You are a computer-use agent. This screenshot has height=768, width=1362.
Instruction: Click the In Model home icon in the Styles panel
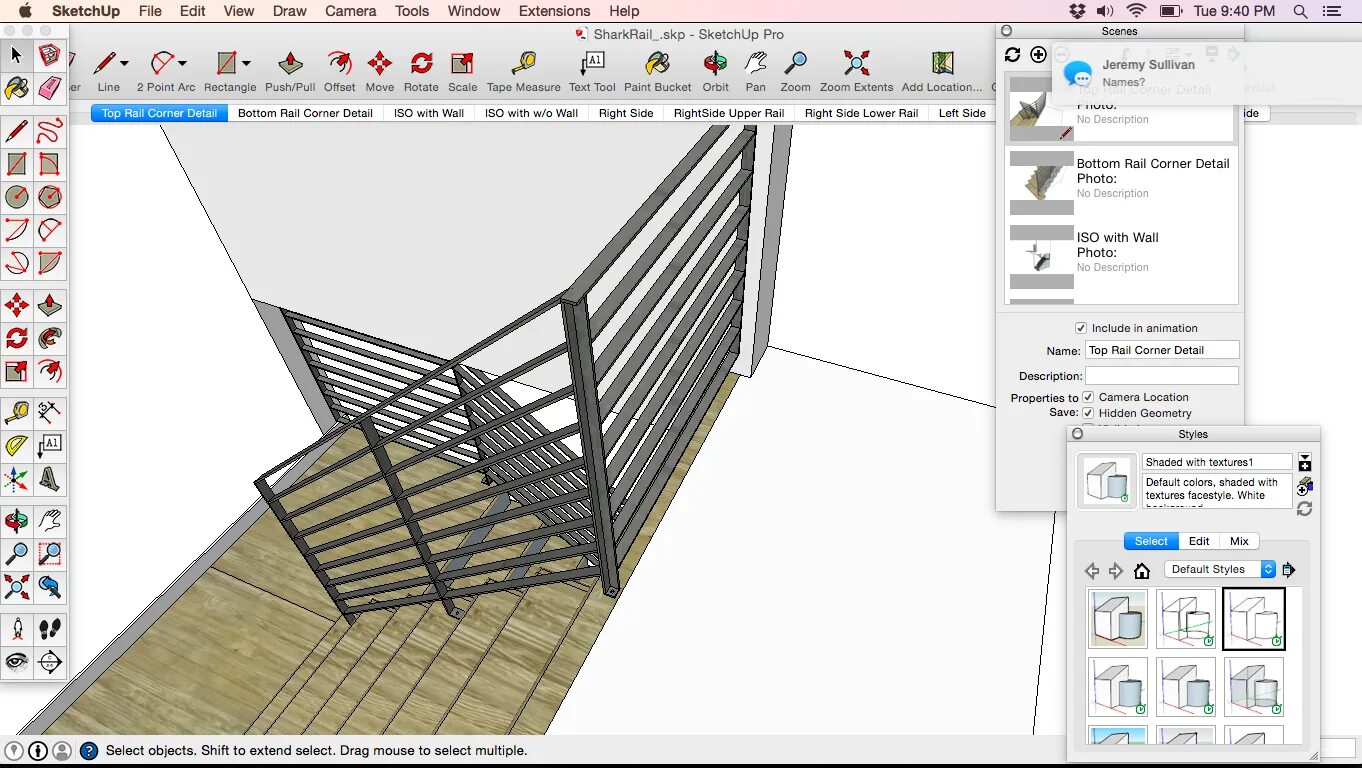pos(1142,571)
